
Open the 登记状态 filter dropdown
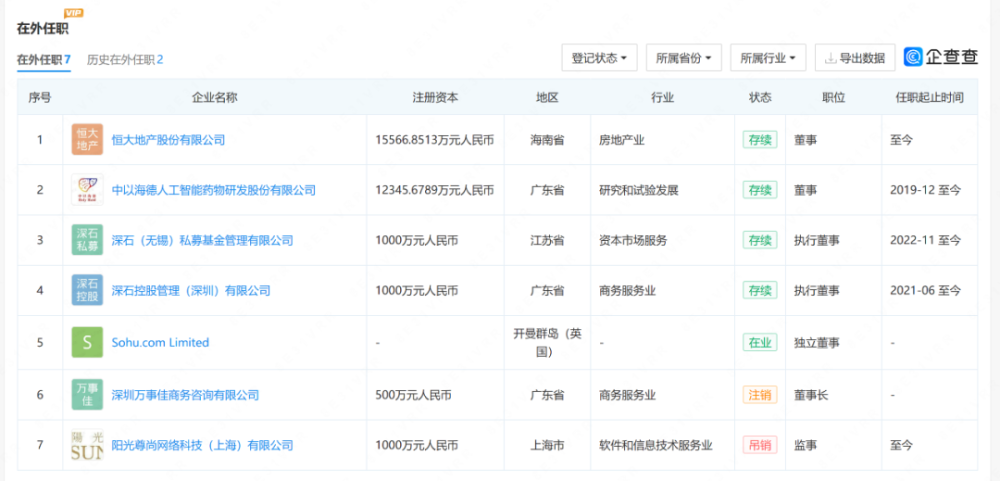pyautogui.click(x=599, y=58)
